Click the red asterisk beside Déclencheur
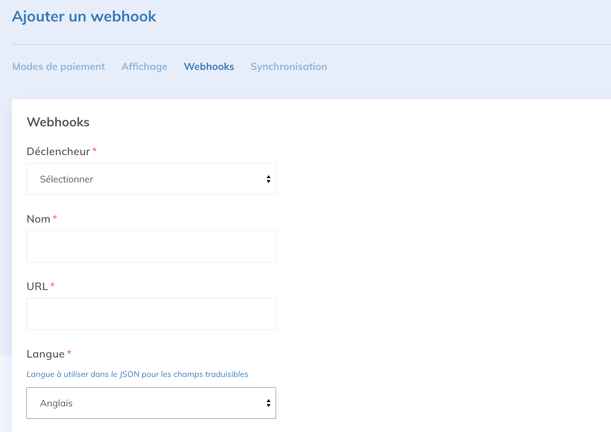Image resolution: width=611 pixels, height=432 pixels. point(95,151)
